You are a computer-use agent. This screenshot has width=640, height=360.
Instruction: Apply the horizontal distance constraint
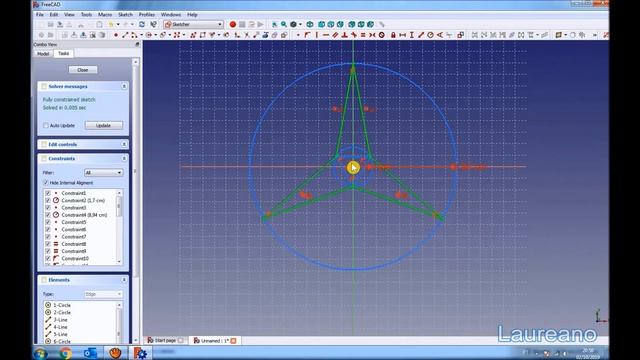point(402,35)
